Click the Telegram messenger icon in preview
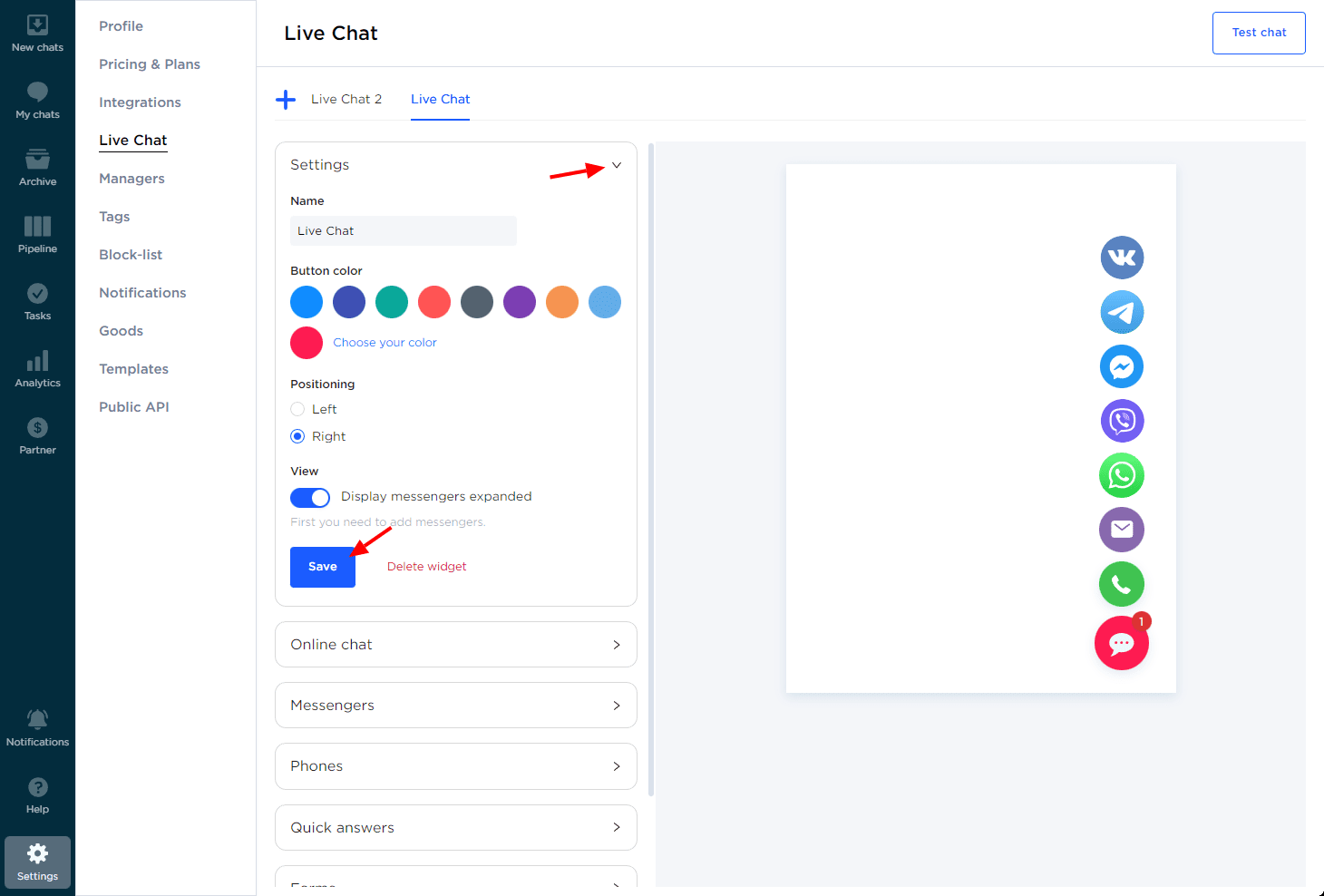Image resolution: width=1324 pixels, height=896 pixels. tap(1122, 312)
